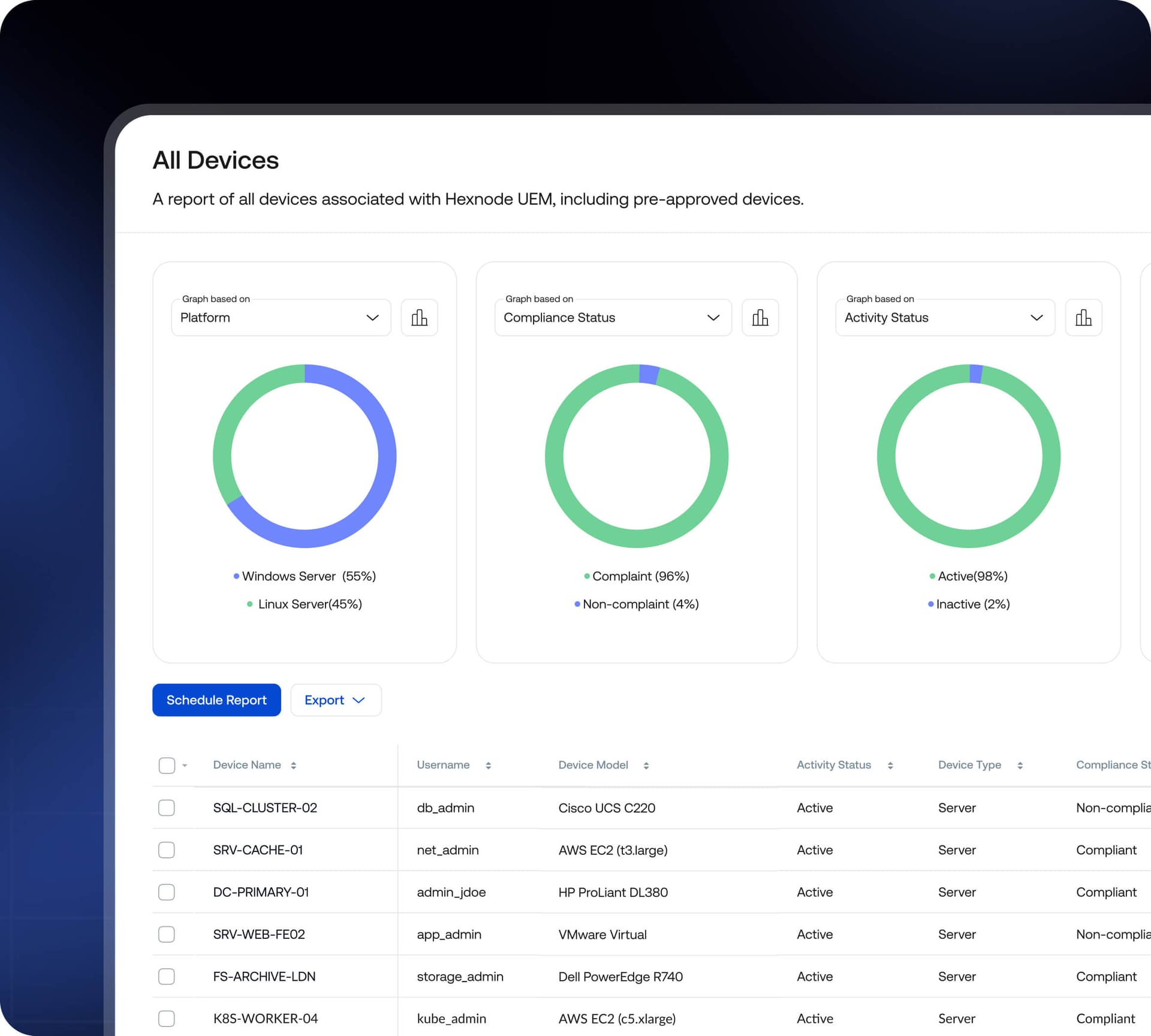Click the green Compliant donut segment
Viewport: 1151px width, 1036px height.
pyautogui.click(x=637, y=538)
